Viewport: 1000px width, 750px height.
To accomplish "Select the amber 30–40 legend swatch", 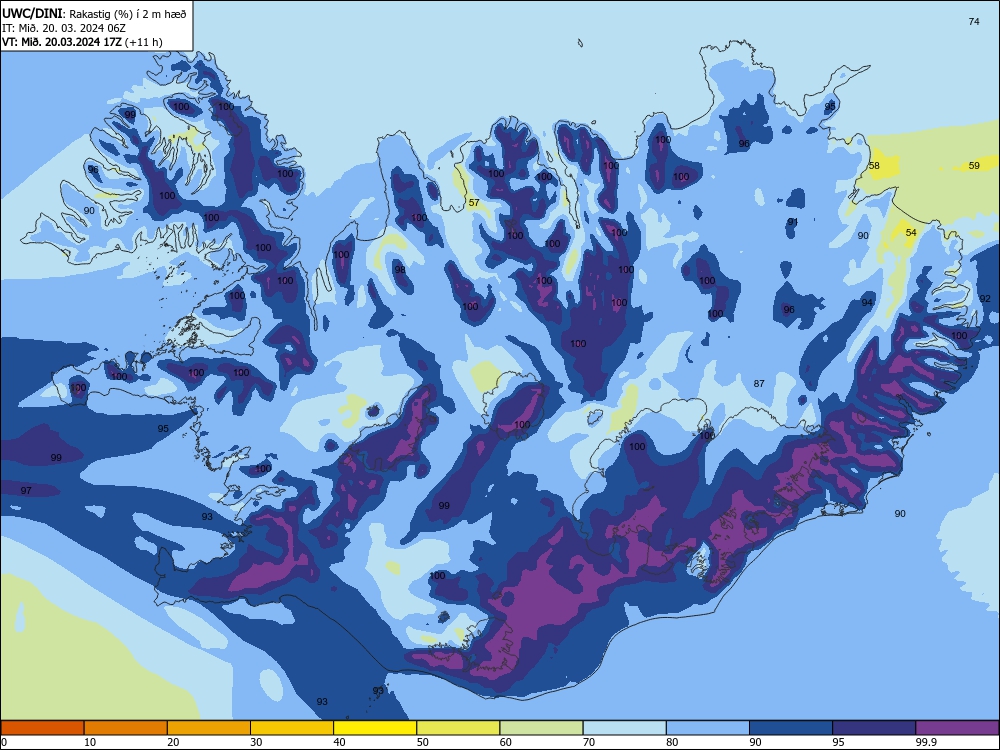I will click(292, 728).
